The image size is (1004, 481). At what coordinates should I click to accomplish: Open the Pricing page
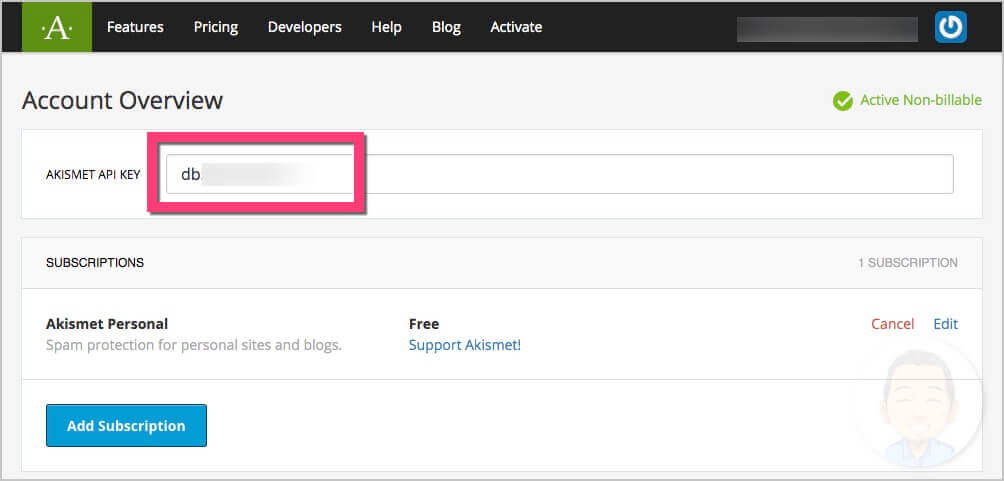click(216, 27)
